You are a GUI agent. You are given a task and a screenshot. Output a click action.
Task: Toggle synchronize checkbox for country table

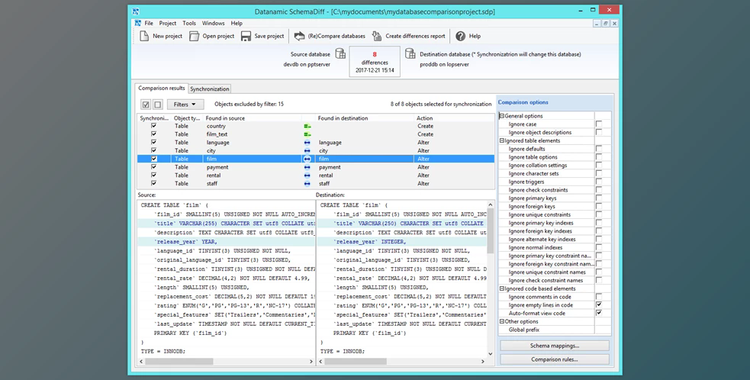tap(154, 126)
